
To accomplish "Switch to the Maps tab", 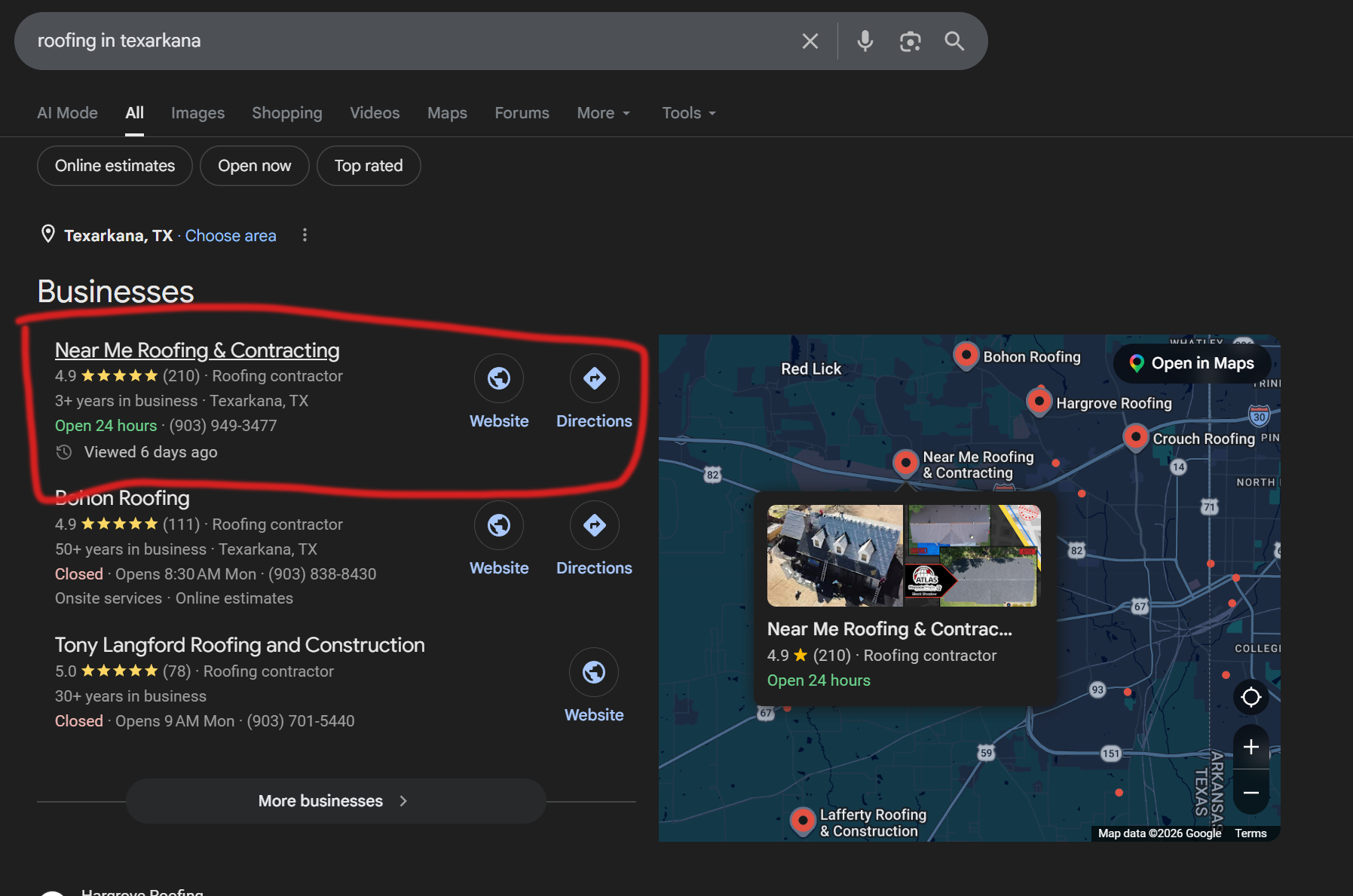I will (448, 113).
